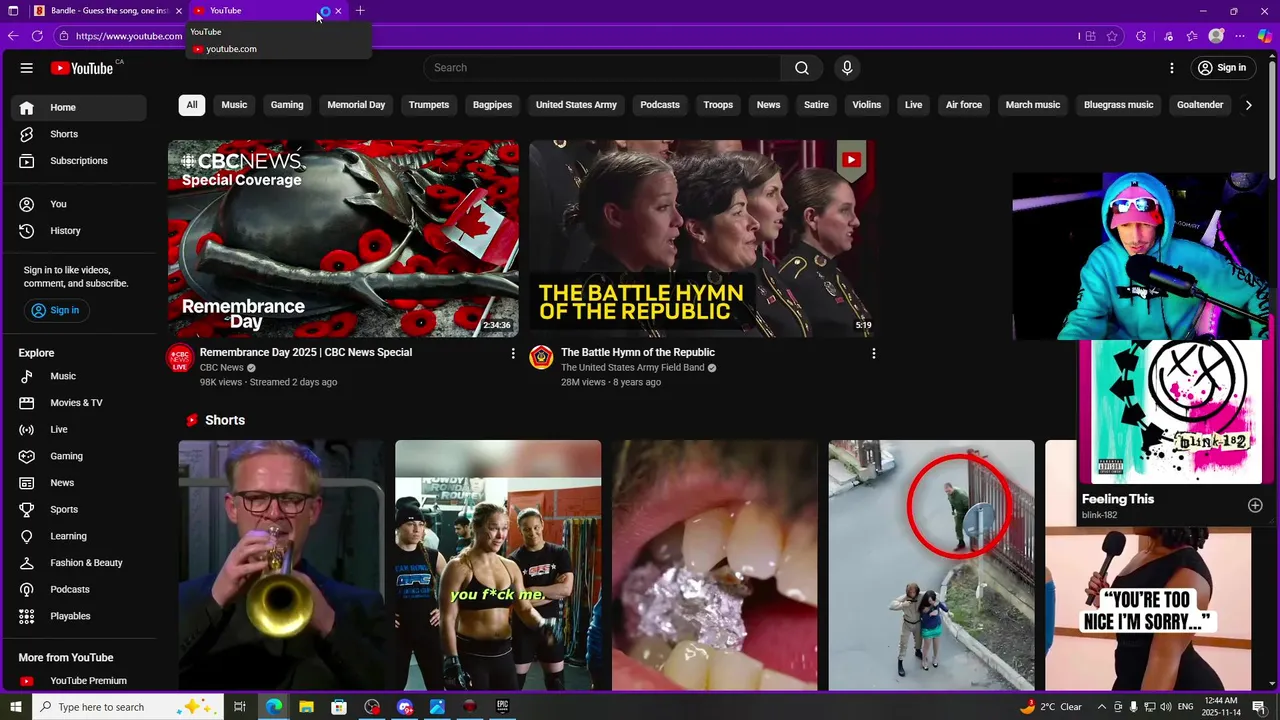This screenshot has width=1280, height=720.
Task: Select the Trumpets filter chip
Action: [x=429, y=105]
